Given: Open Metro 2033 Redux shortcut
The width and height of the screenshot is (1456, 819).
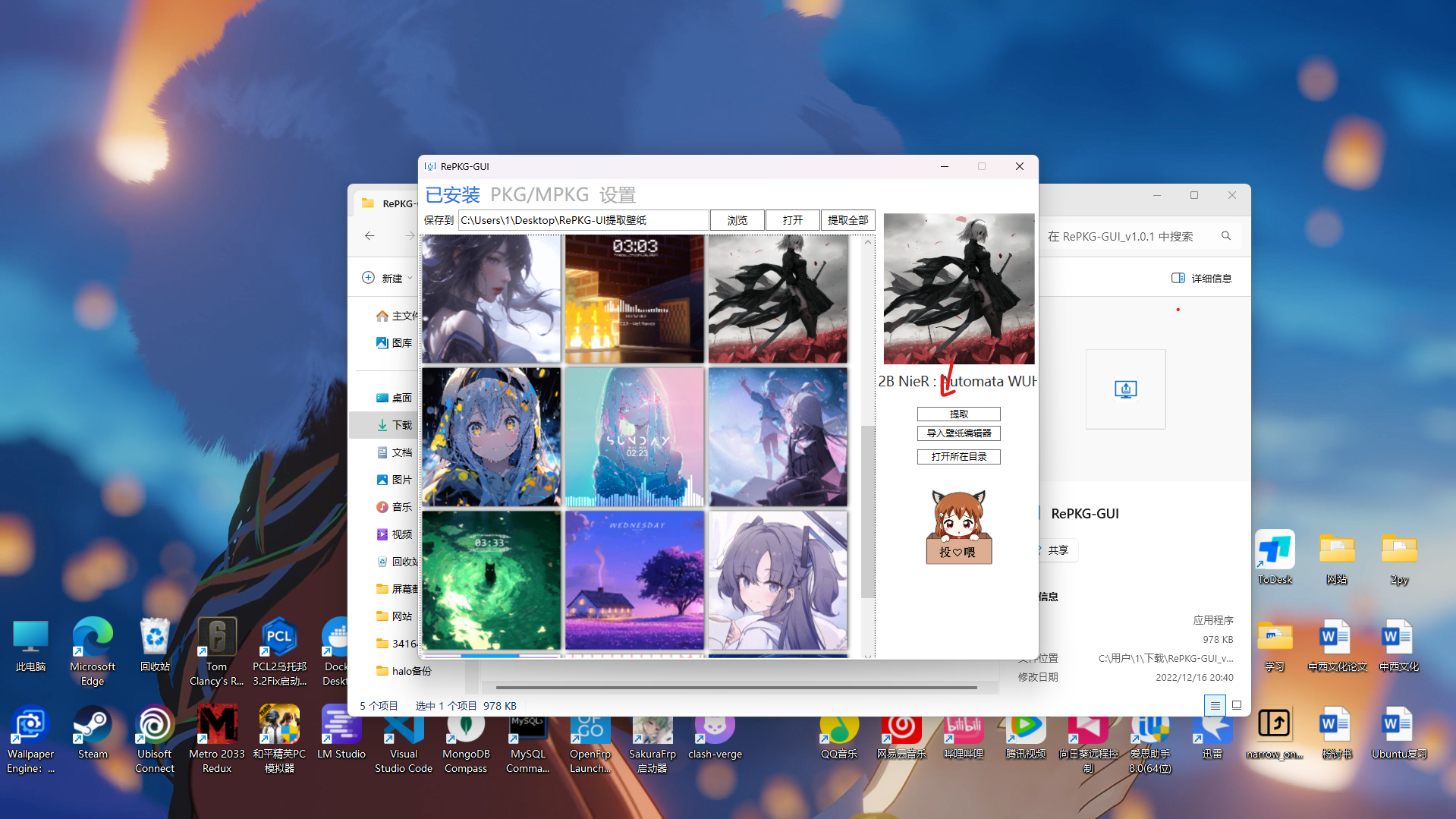Looking at the screenshot, I should coord(217,740).
